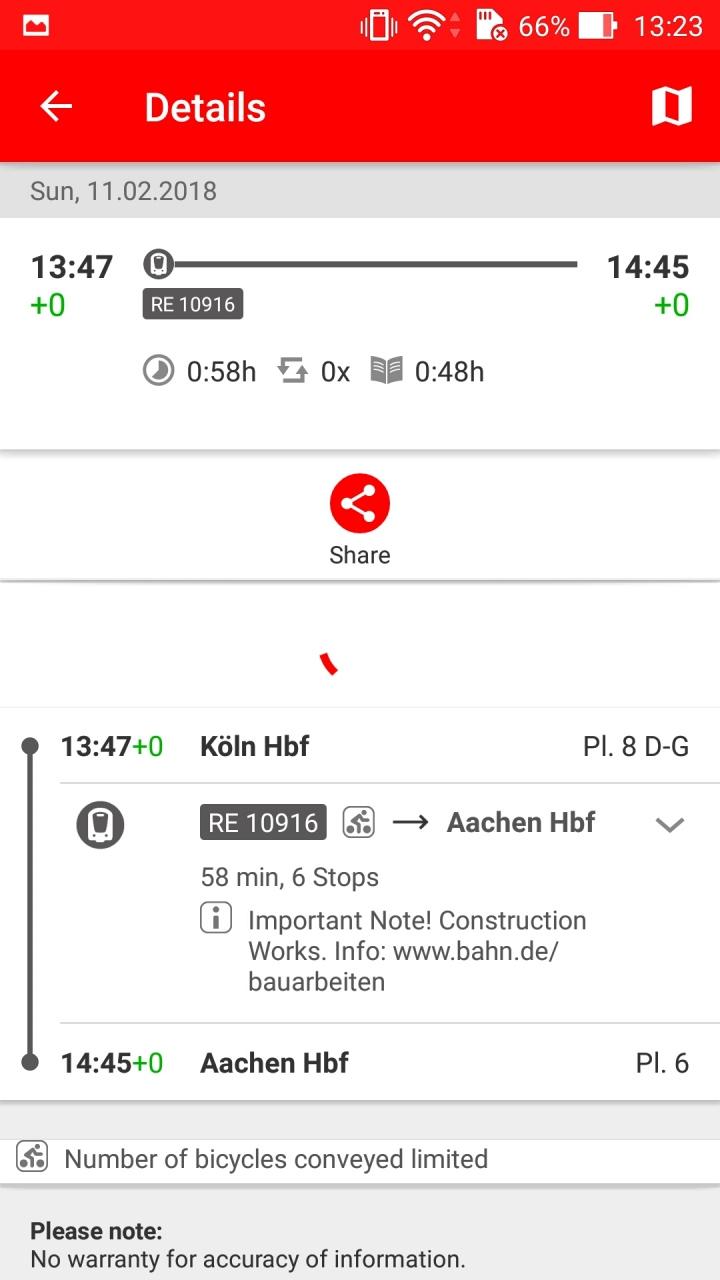Tap the bicycles conveyed limited notice
Viewport: 720px width, 1280px height.
[276, 1159]
